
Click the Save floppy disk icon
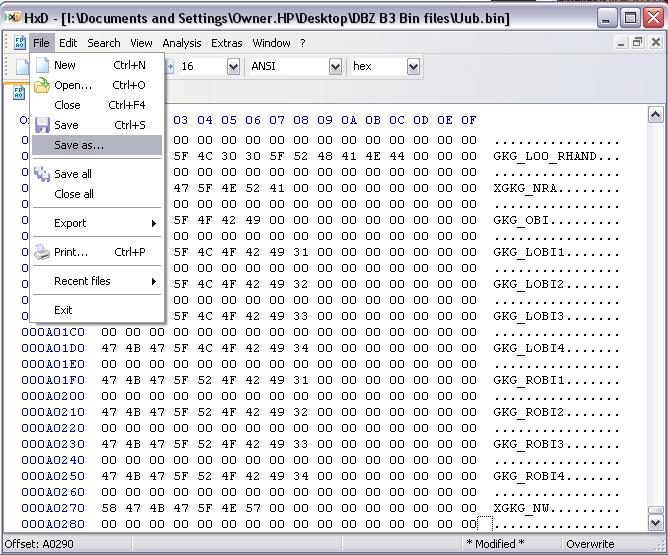[42, 125]
